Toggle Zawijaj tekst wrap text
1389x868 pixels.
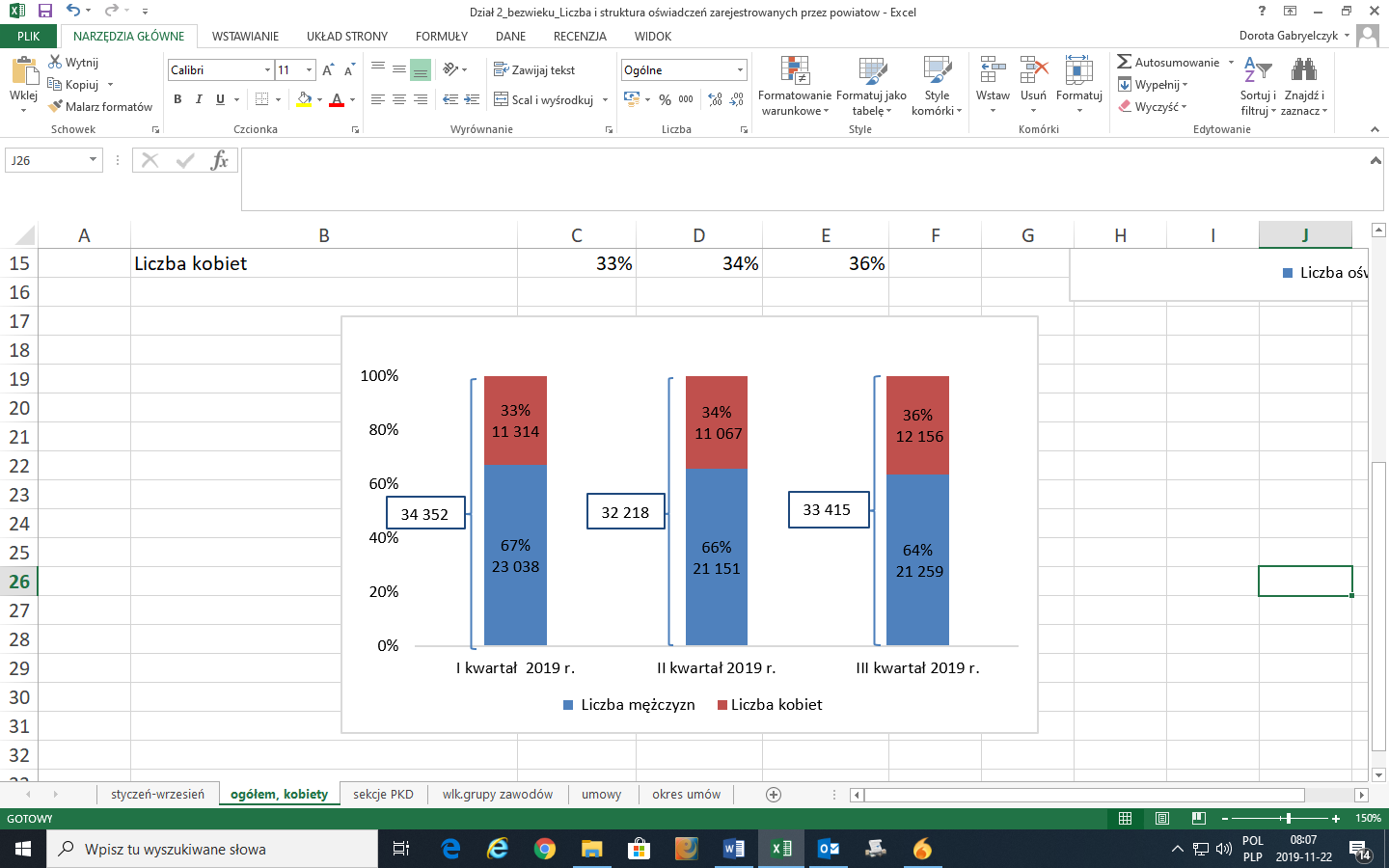(x=534, y=69)
